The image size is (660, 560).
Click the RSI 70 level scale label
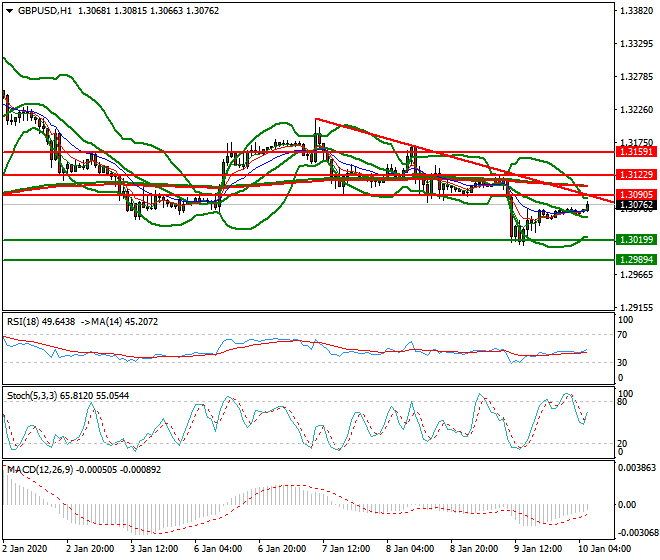(x=623, y=335)
